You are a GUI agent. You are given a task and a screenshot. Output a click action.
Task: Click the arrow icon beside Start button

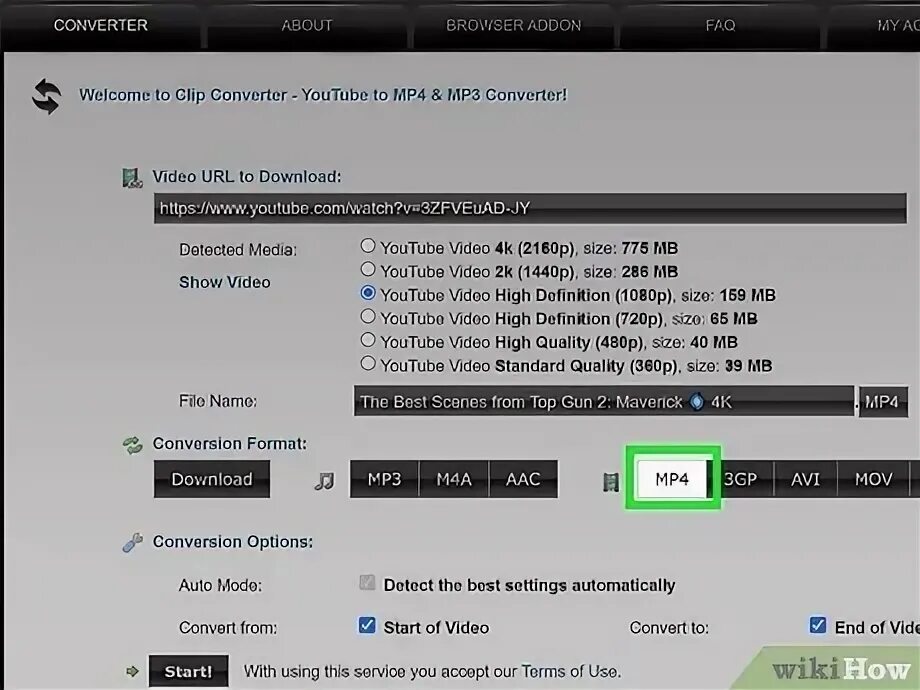click(x=133, y=671)
